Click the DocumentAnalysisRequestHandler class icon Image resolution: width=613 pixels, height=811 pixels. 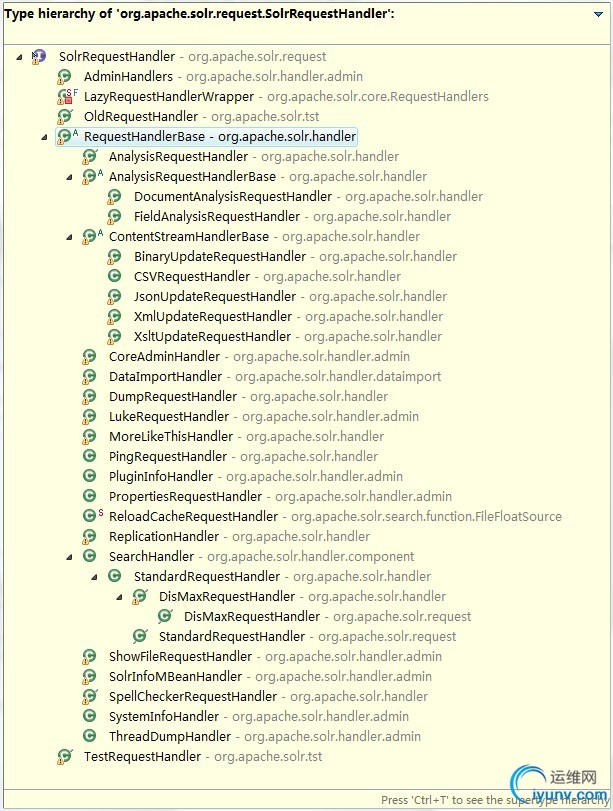coord(114,197)
